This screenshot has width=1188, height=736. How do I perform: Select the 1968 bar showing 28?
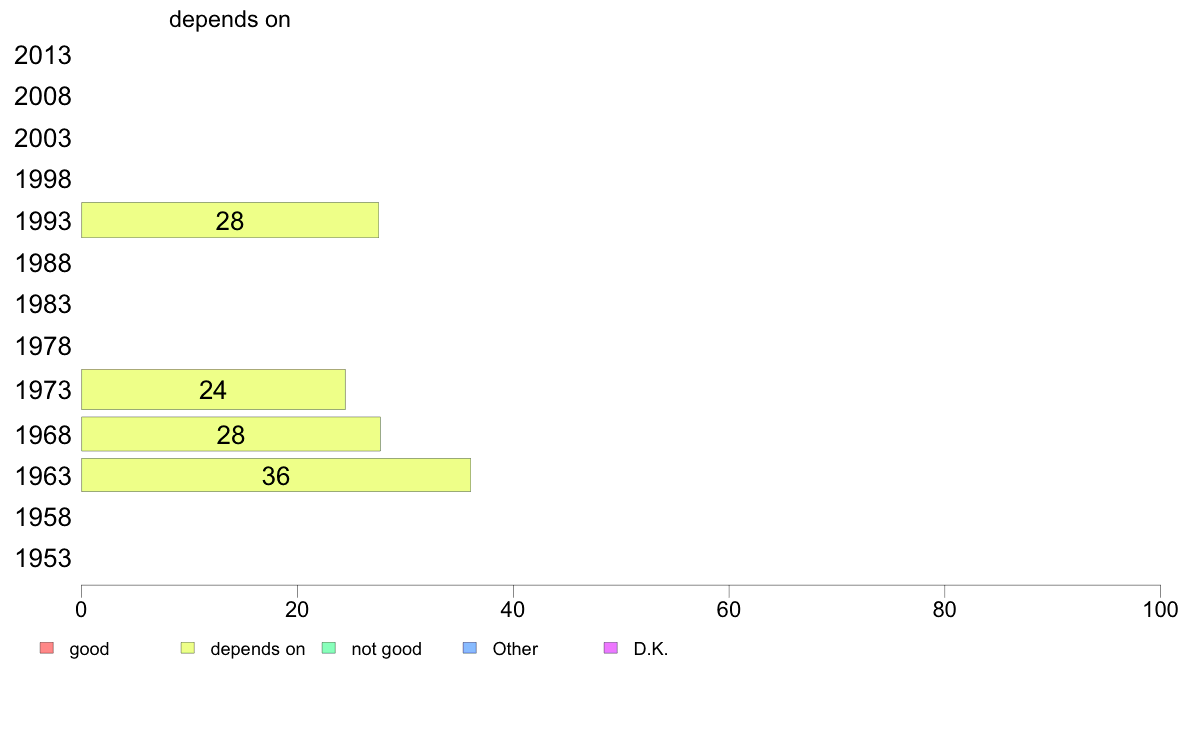230,434
